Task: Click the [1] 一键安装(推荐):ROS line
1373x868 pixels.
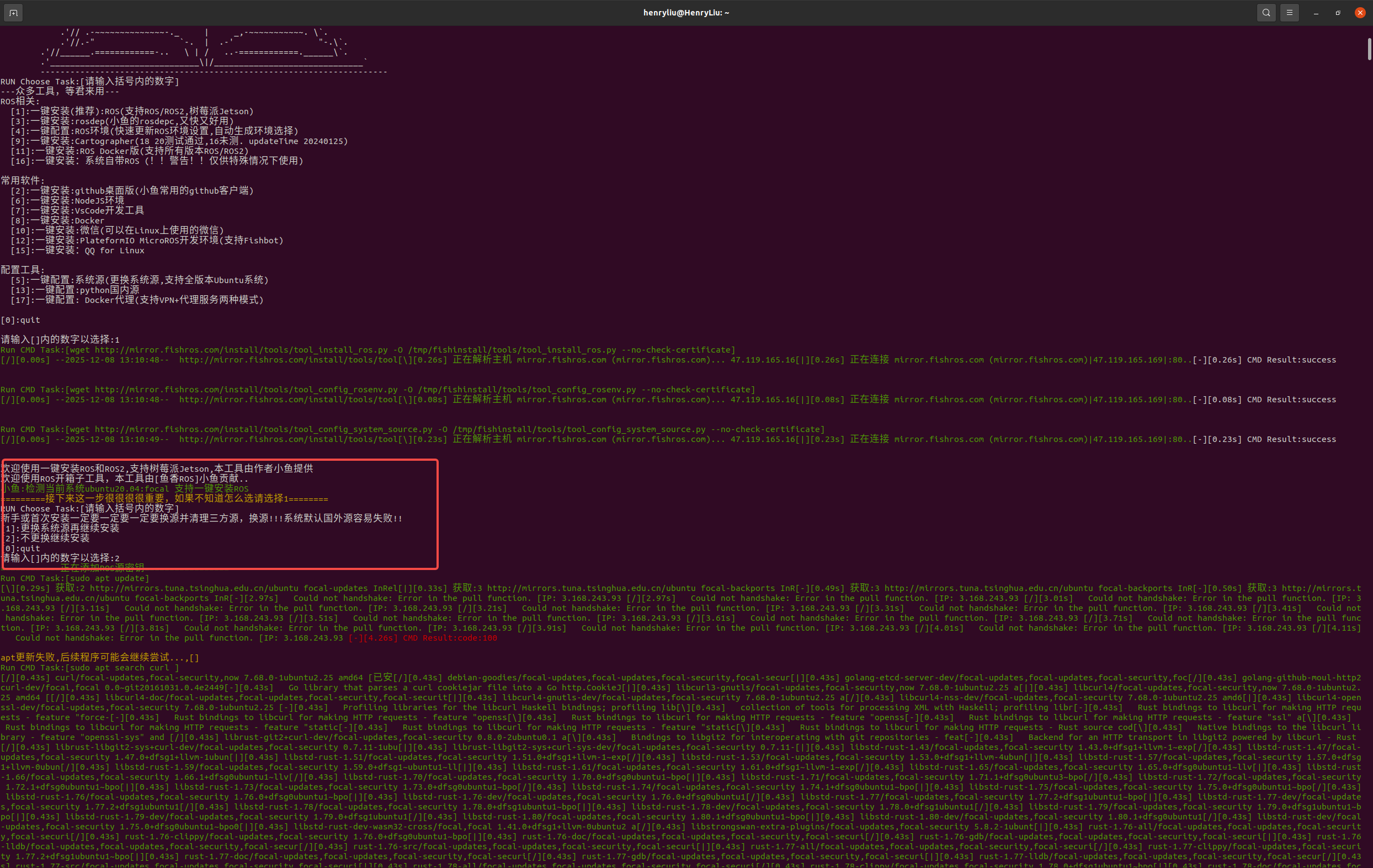Action: tap(132, 111)
